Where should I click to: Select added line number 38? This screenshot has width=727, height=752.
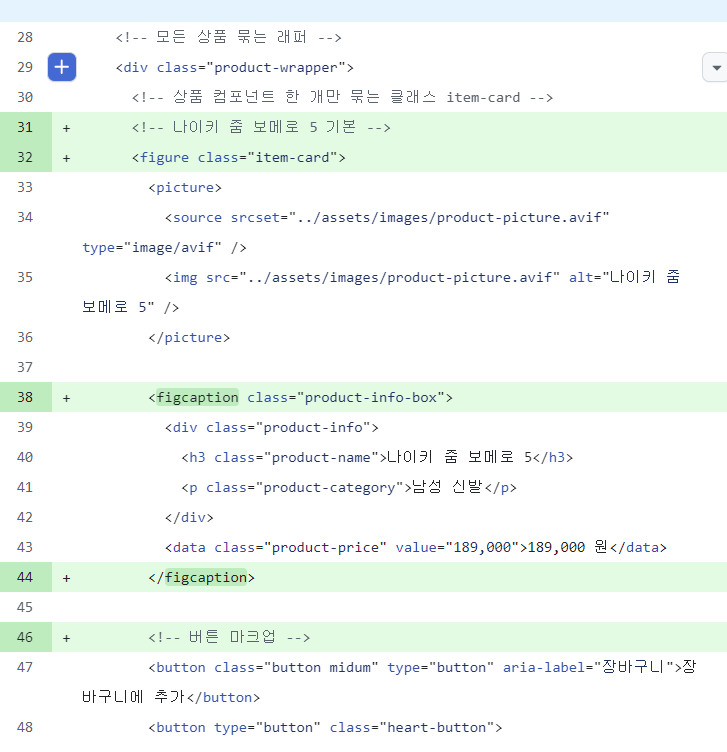coord(25,397)
